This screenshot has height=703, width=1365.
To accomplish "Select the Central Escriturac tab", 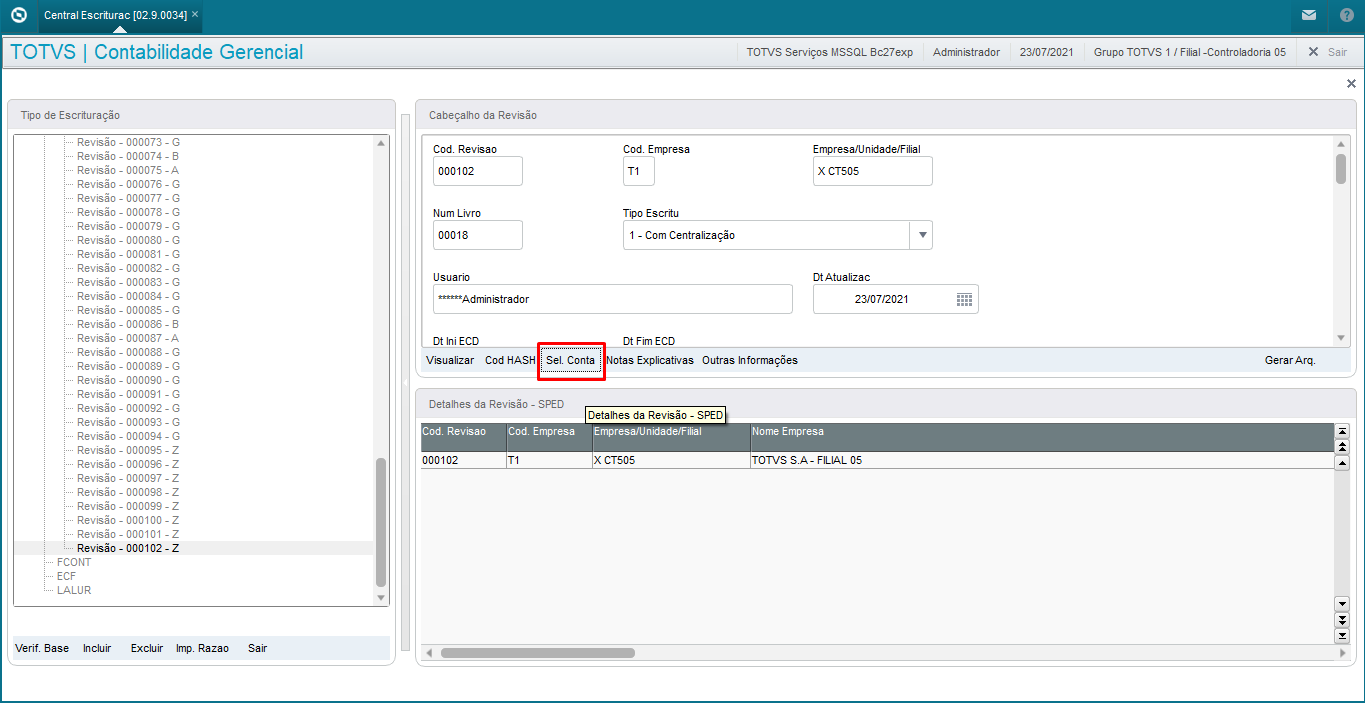I will pyautogui.click(x=116, y=15).
